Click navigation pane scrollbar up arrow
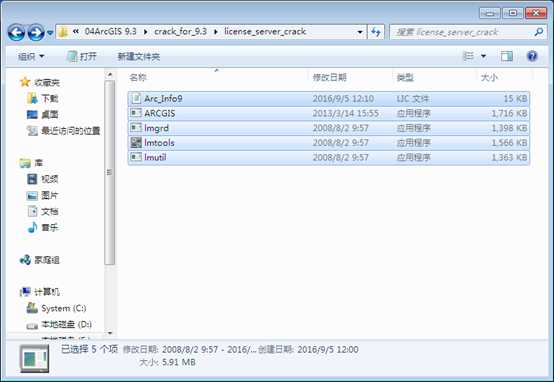The width and height of the screenshot is (554, 382). pos(110,75)
